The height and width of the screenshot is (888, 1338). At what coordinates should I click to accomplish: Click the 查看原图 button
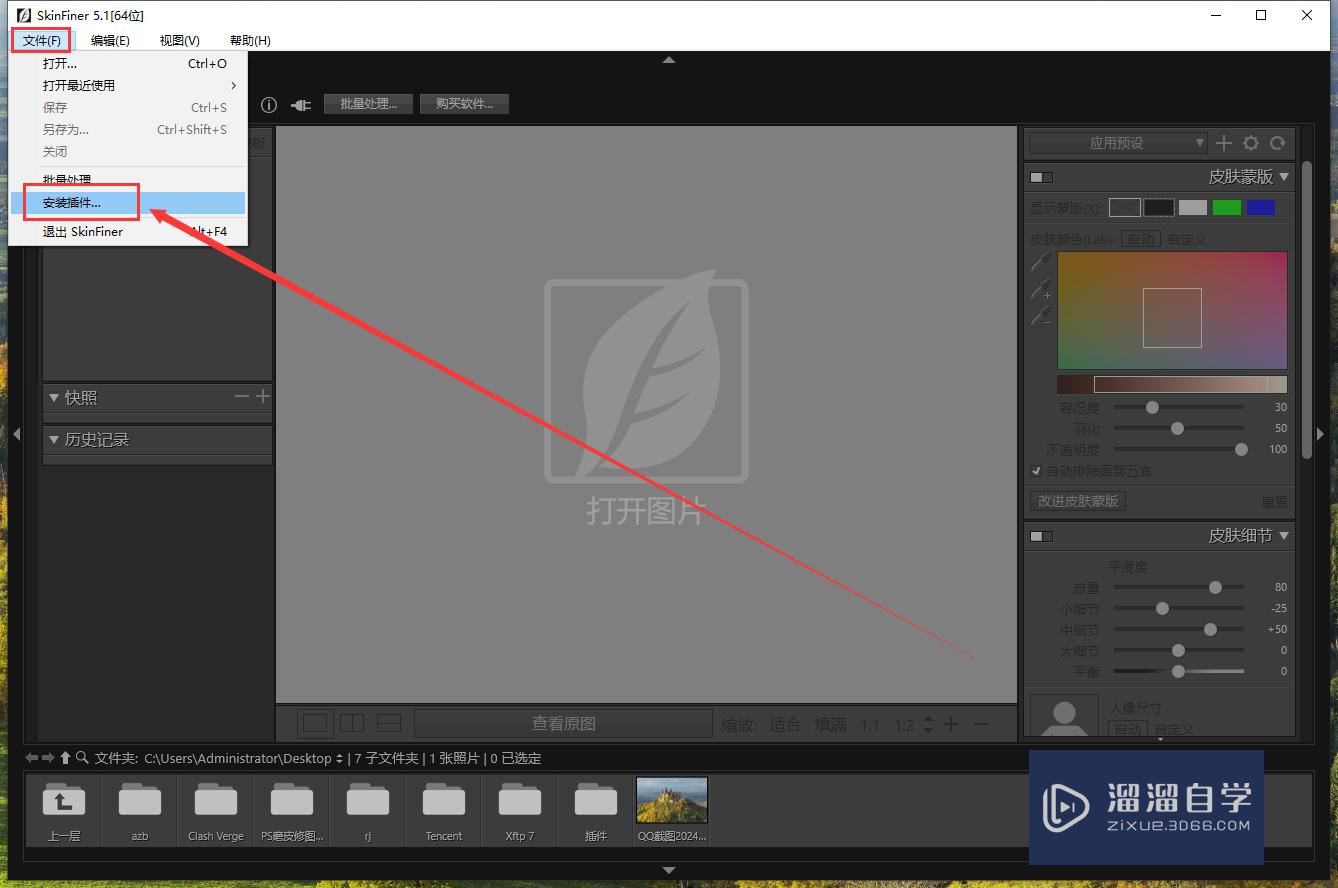563,723
